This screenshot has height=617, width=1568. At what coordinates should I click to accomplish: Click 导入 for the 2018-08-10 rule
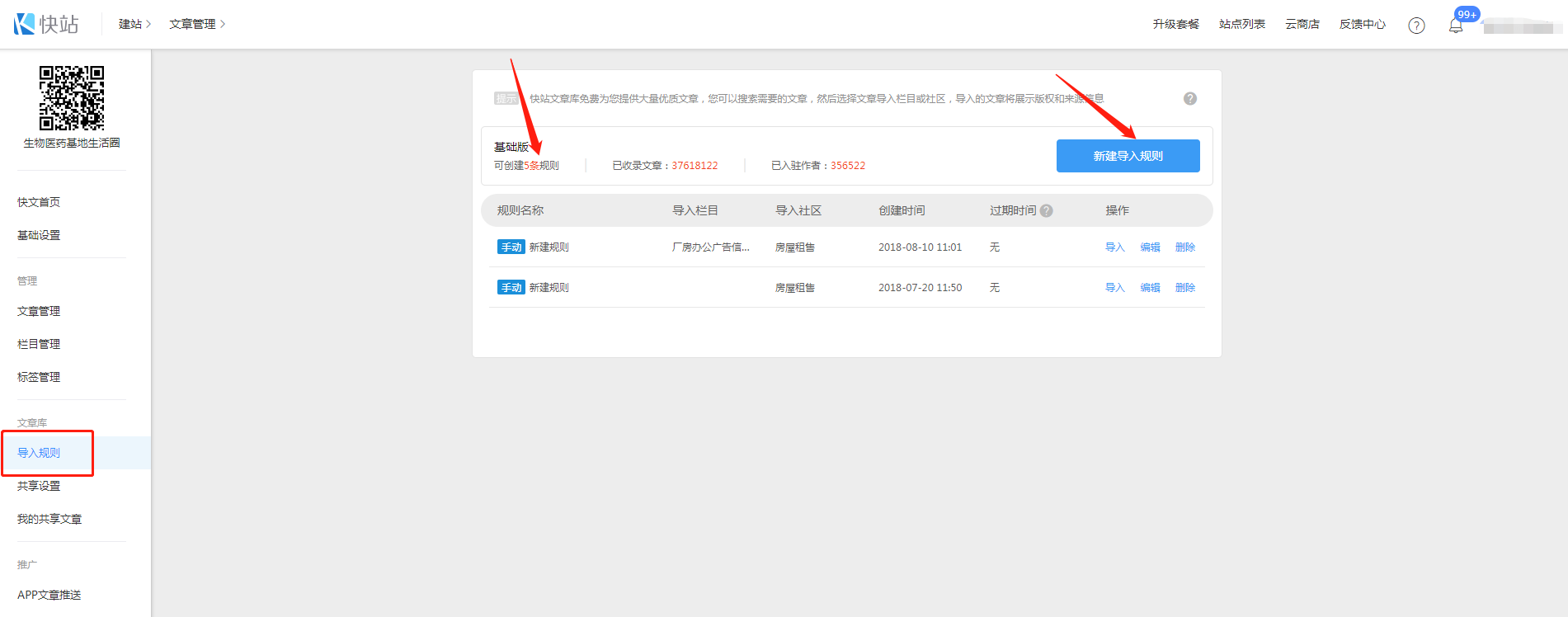[1114, 247]
